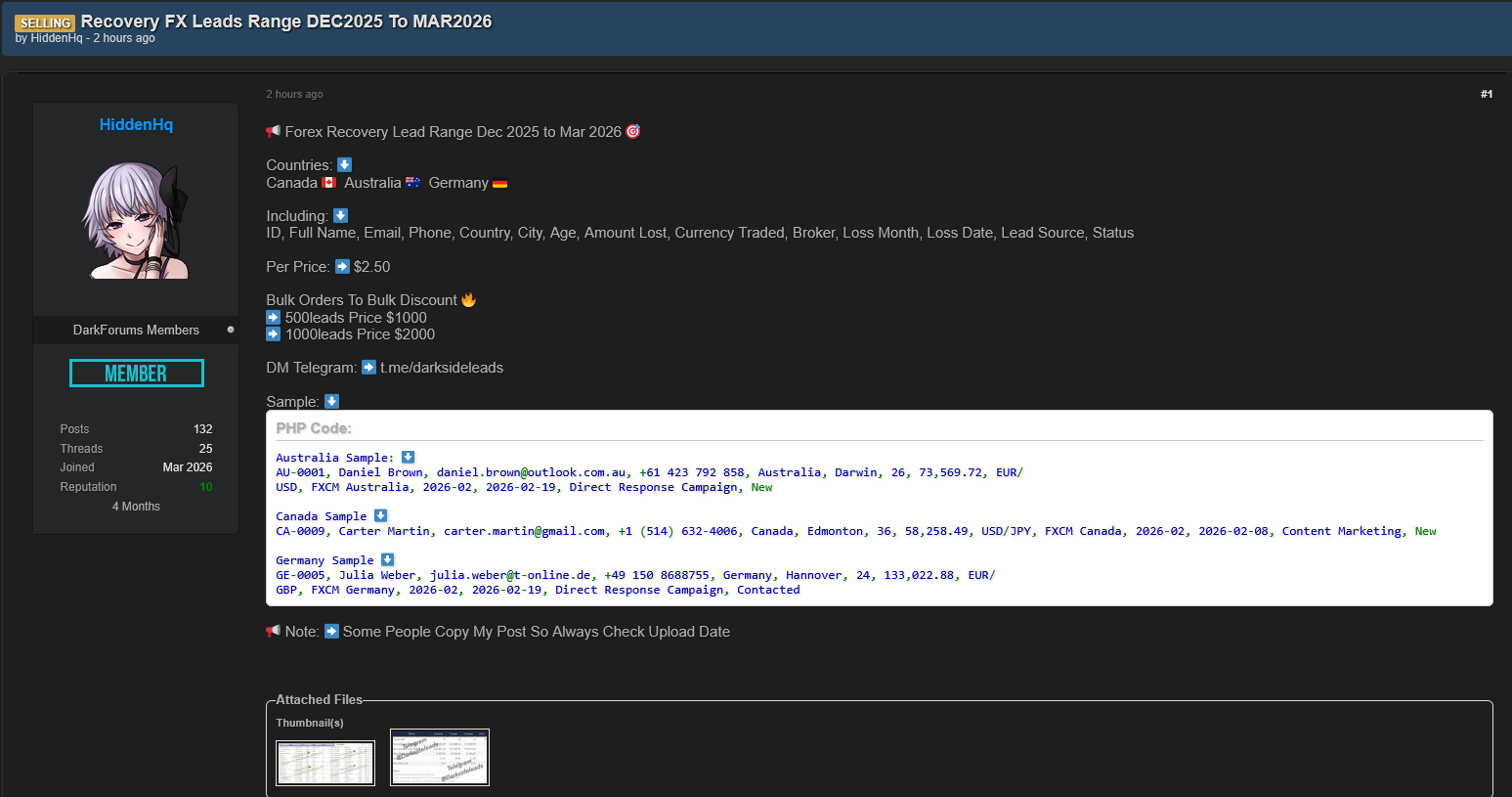1512x797 pixels.
Task: Click the megaphone emoji before Forex Recovery Lead
Action: tap(274, 131)
